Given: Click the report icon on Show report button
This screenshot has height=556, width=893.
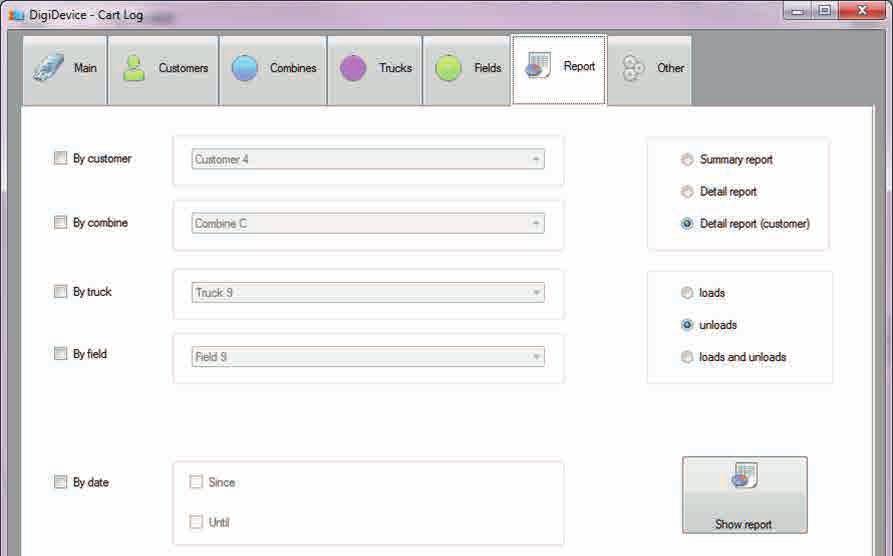Looking at the screenshot, I should 744,476.
